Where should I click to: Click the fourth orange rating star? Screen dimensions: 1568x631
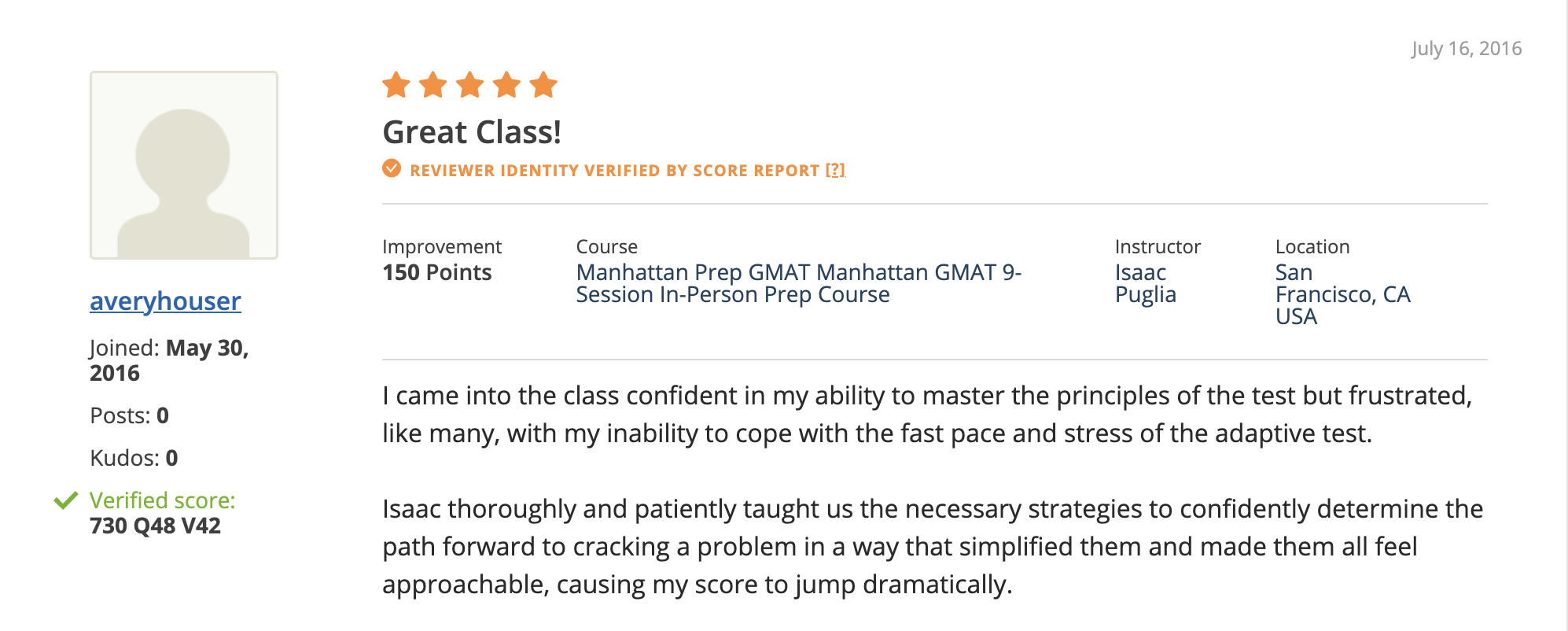pyautogui.click(x=507, y=85)
